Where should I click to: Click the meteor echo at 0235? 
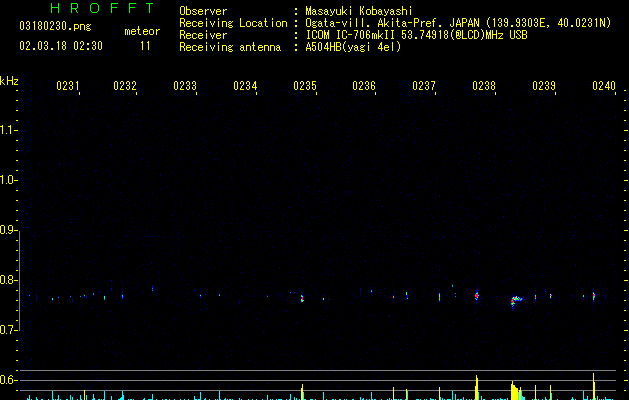[302, 298]
